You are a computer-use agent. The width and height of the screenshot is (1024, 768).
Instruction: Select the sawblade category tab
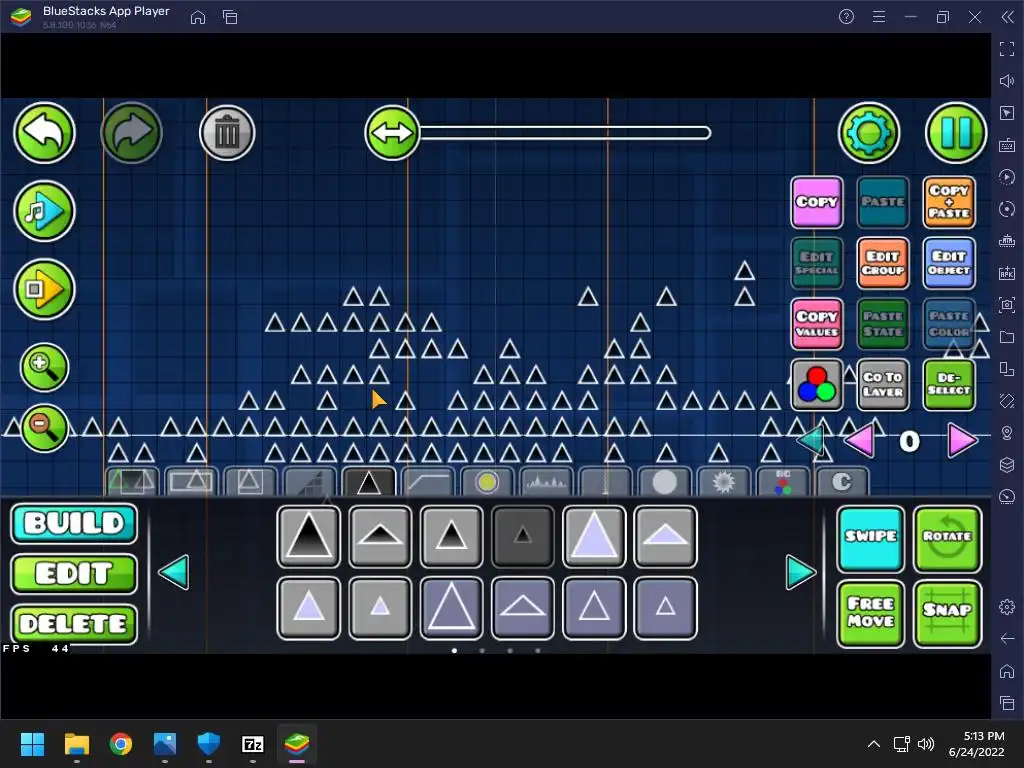click(724, 482)
